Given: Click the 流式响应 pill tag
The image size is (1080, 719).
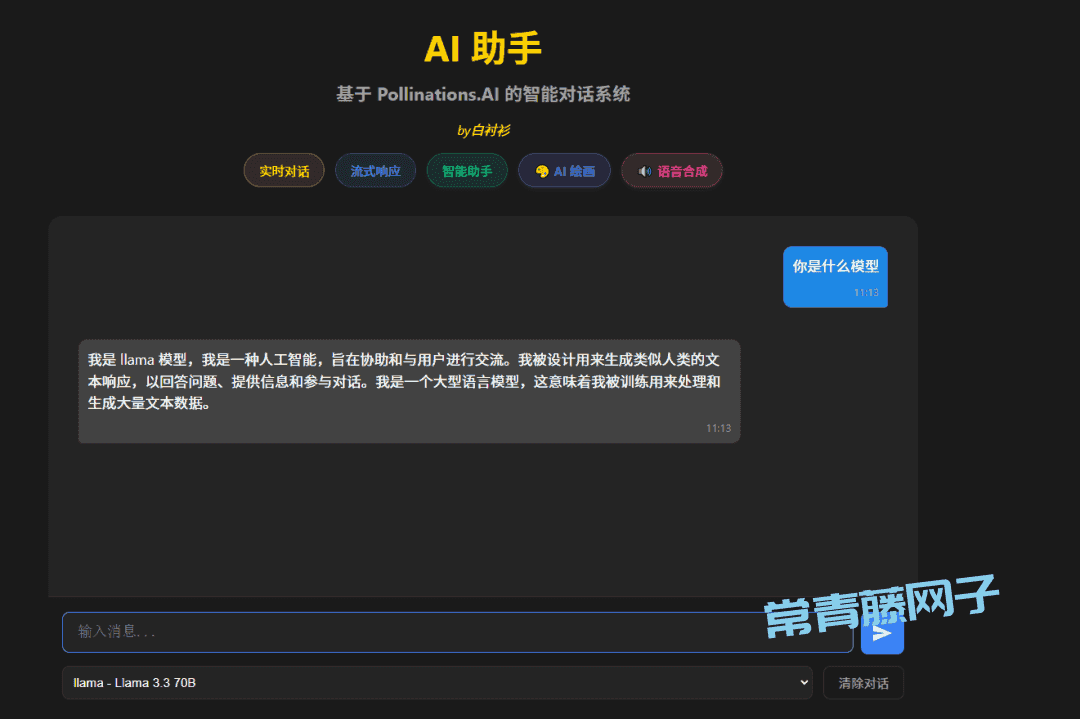Looking at the screenshot, I should coord(375,171).
